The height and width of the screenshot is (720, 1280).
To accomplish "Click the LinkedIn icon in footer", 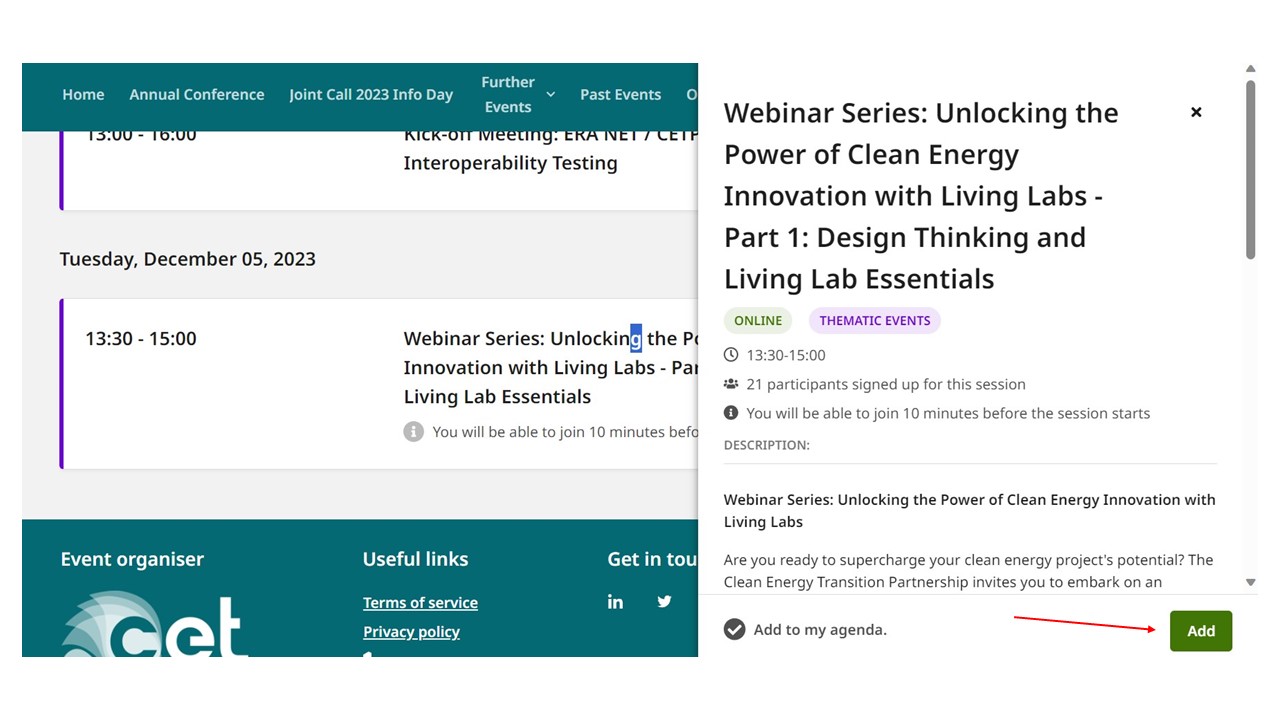I will [x=615, y=601].
